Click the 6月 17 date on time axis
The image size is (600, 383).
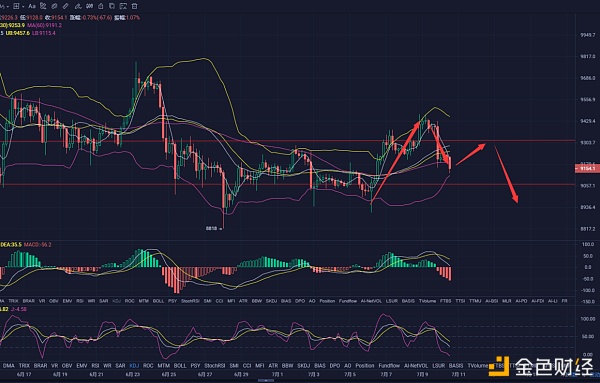[24, 375]
